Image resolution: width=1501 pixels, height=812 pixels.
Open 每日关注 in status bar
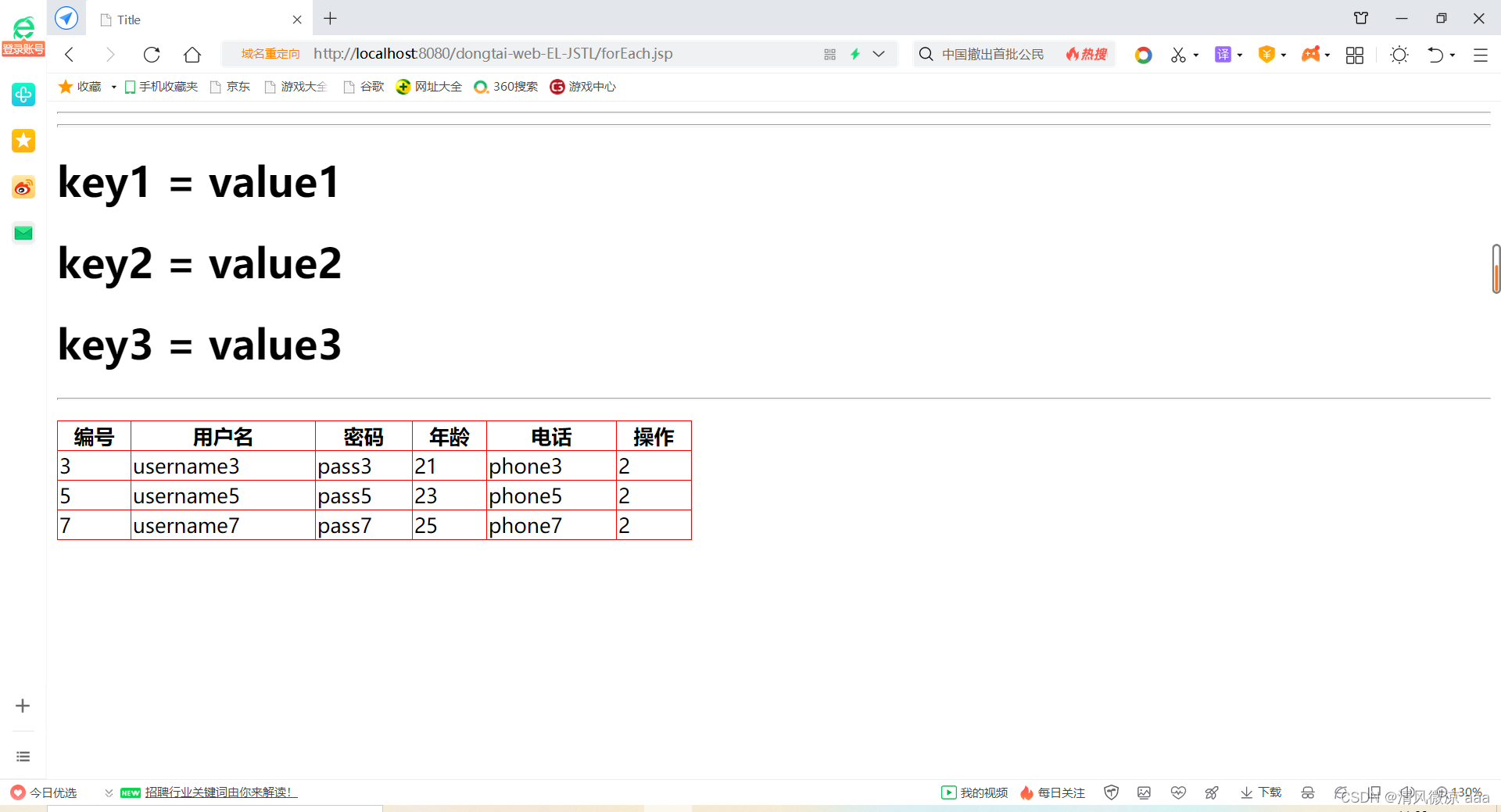tap(1052, 792)
